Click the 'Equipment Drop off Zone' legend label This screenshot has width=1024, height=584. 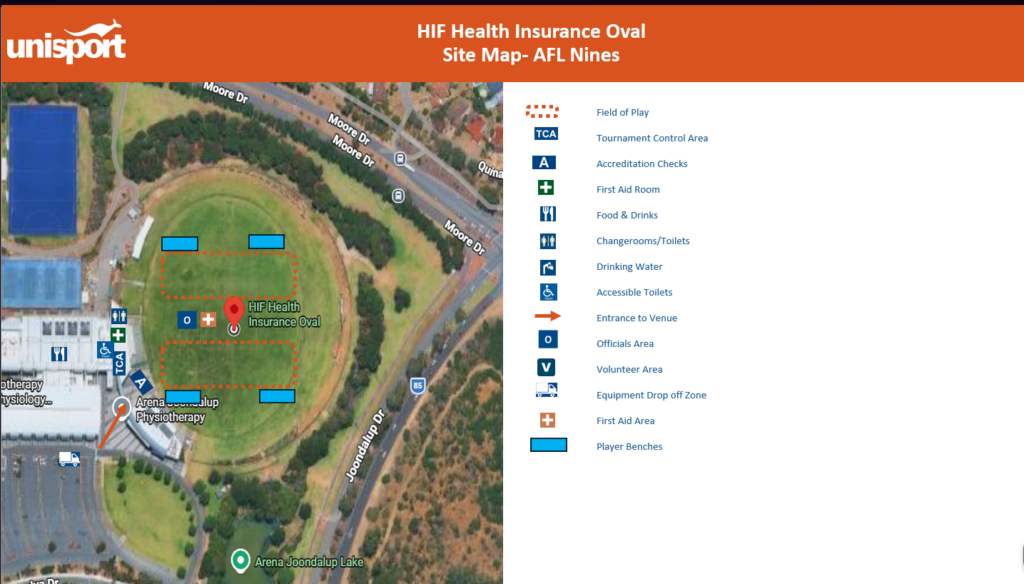tap(651, 395)
